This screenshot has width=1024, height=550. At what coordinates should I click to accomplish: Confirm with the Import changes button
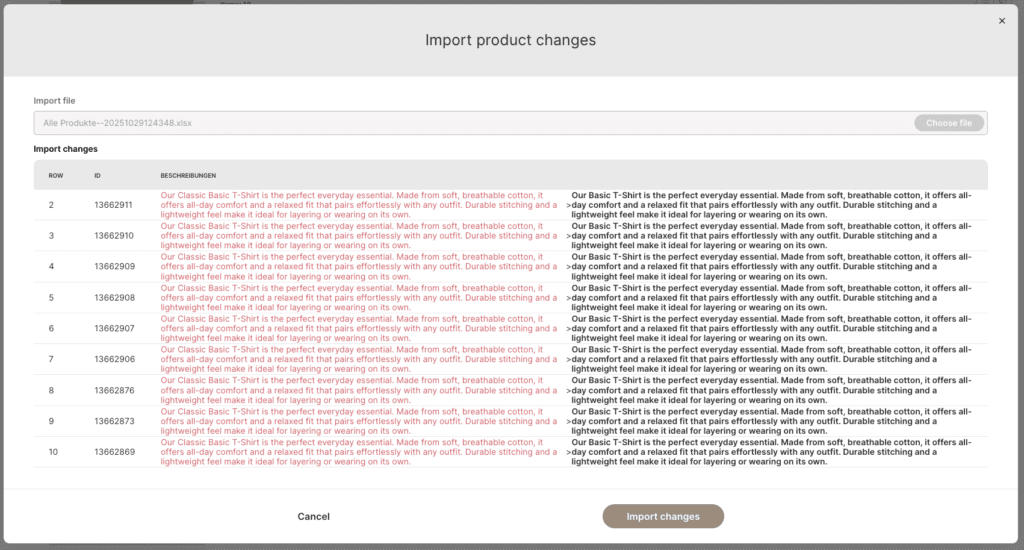tap(662, 516)
